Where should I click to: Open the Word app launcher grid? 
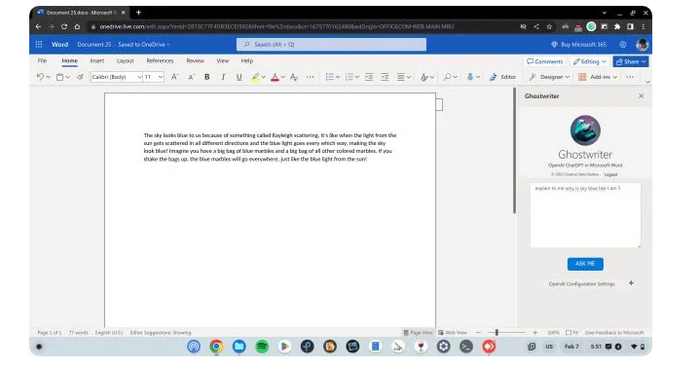pyautogui.click(x=39, y=45)
